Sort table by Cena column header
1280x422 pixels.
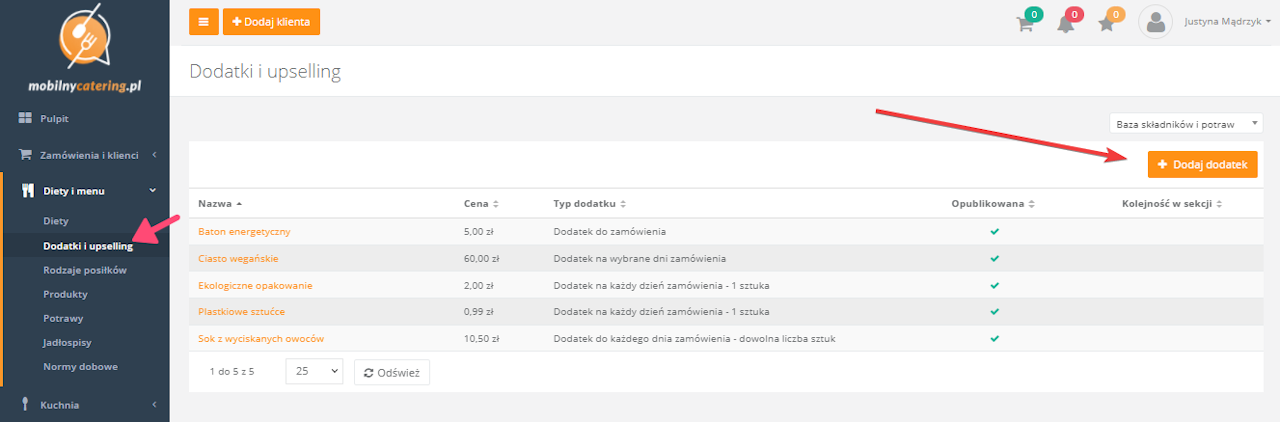coord(480,204)
